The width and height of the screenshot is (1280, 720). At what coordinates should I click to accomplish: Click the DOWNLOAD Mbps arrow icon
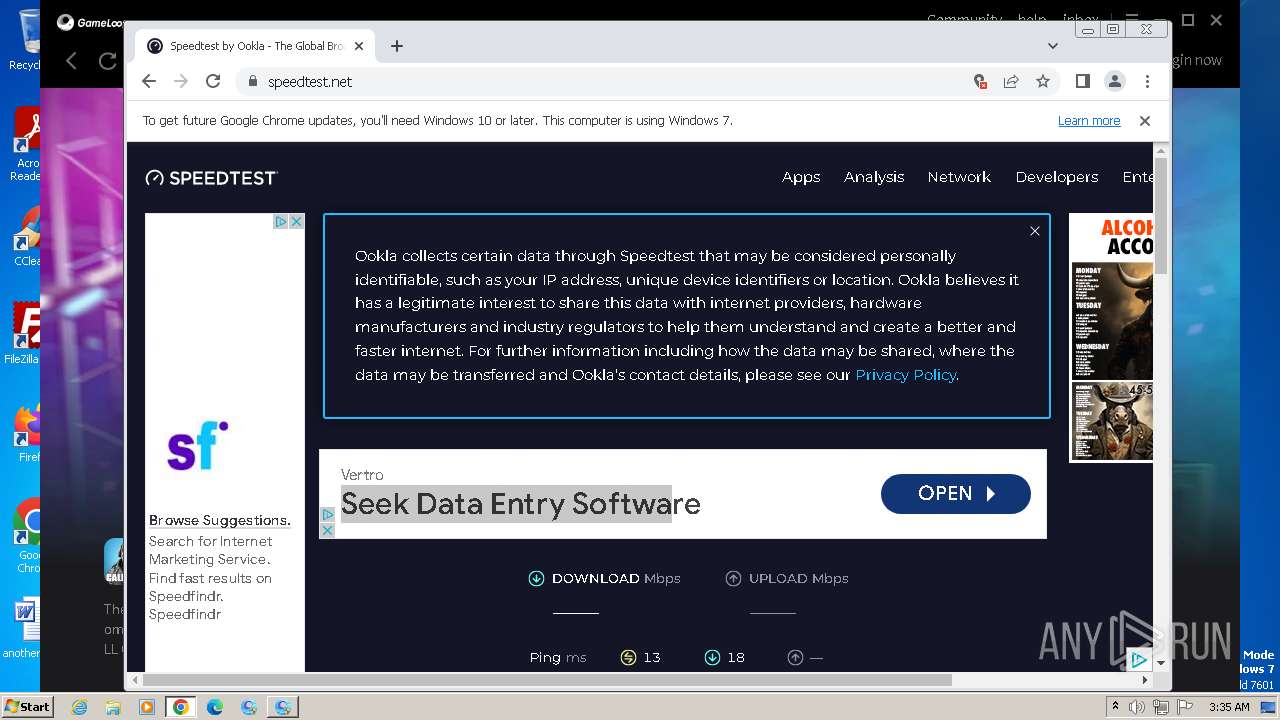pyautogui.click(x=536, y=578)
